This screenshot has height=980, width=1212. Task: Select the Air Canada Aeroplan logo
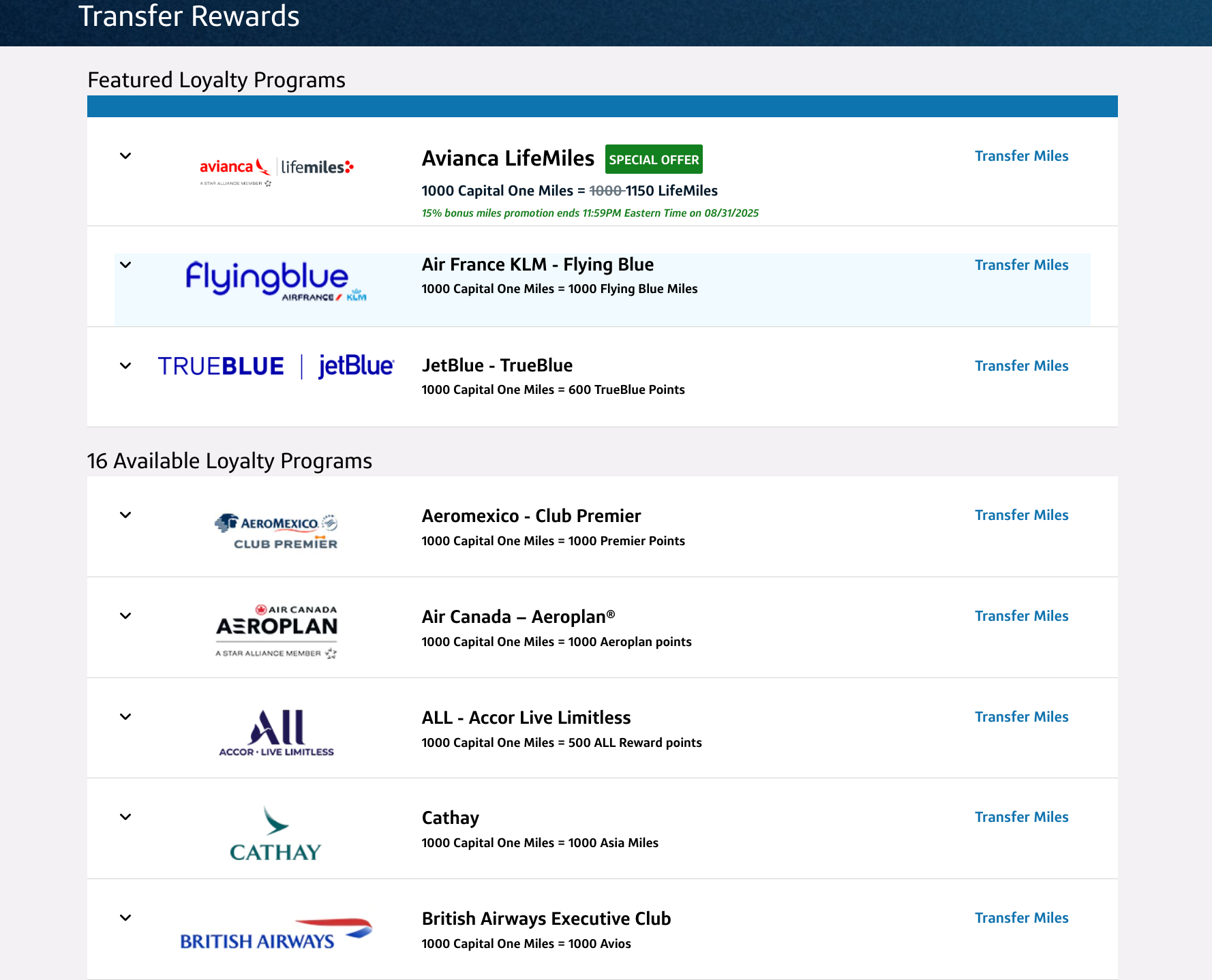[x=275, y=629]
